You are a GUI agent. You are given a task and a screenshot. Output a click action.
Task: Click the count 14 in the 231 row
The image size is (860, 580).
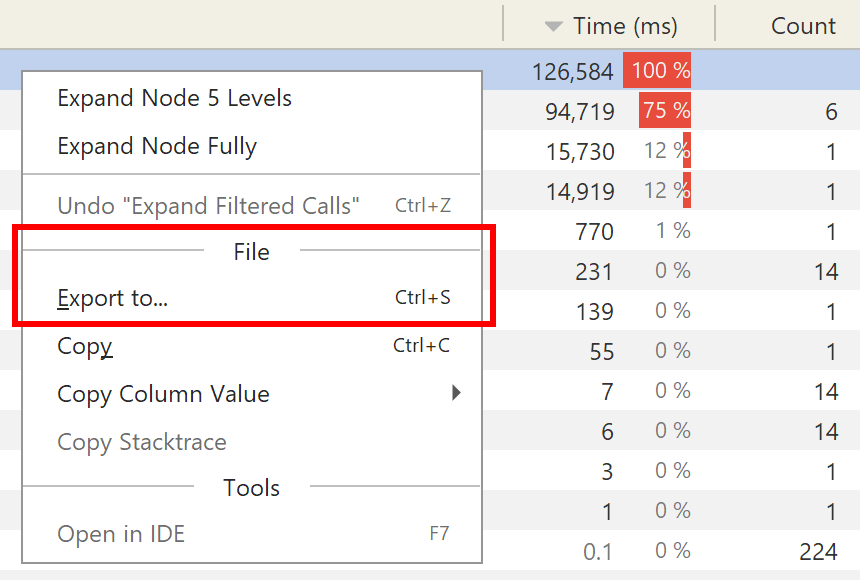pos(826,272)
